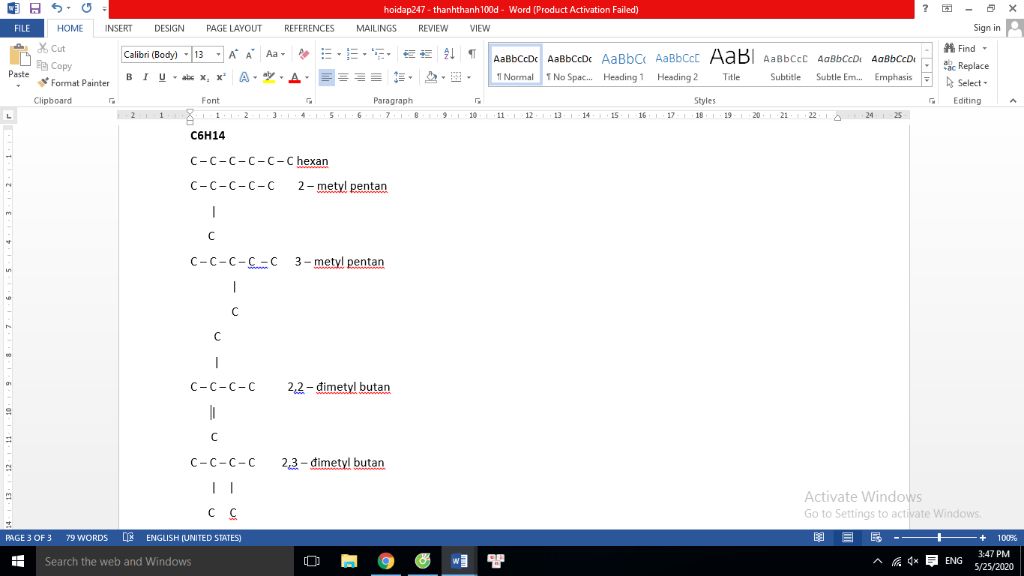Click the Format Painter tool
Image resolution: width=1024 pixels, height=576 pixels.
click(x=74, y=83)
